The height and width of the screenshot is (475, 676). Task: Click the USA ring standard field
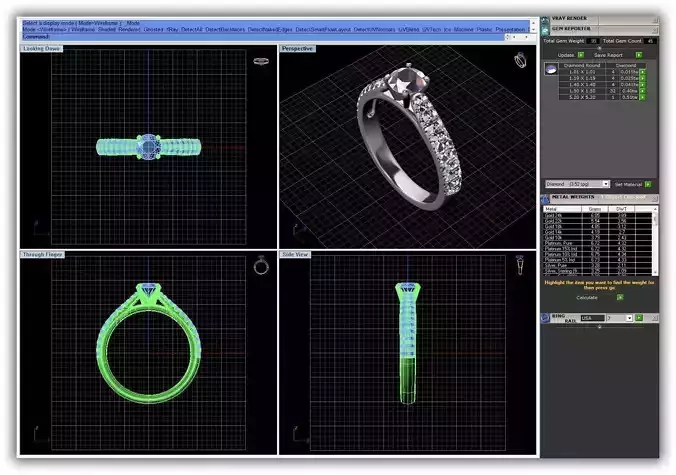(593, 318)
